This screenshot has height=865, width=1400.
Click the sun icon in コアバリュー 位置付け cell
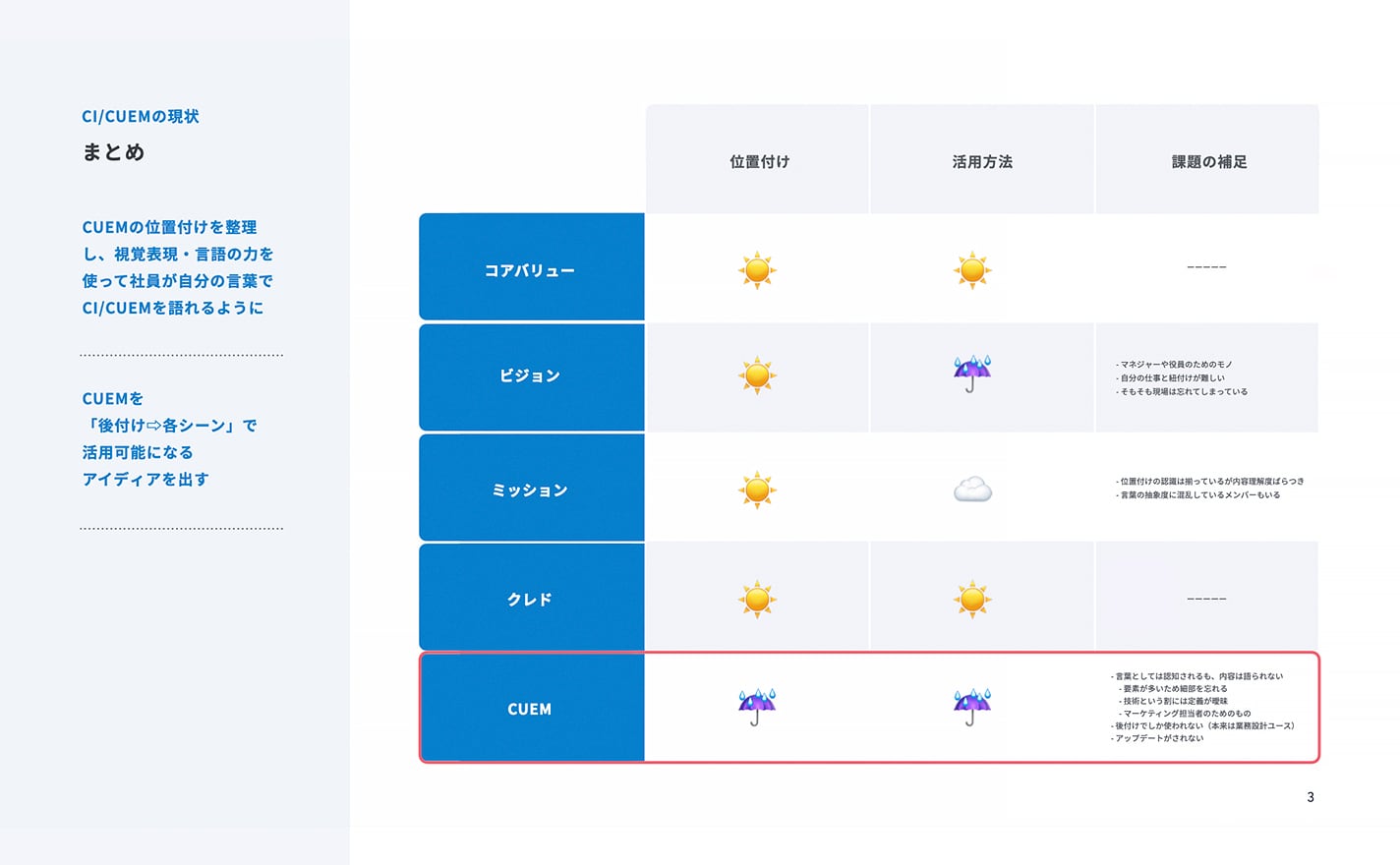click(x=757, y=269)
